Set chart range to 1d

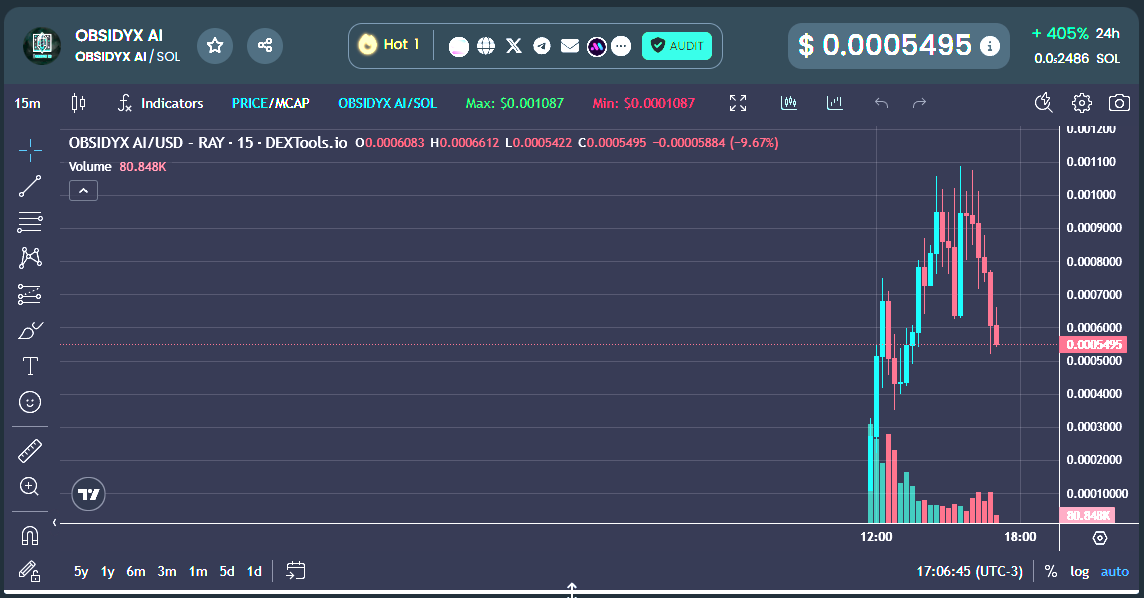click(254, 572)
